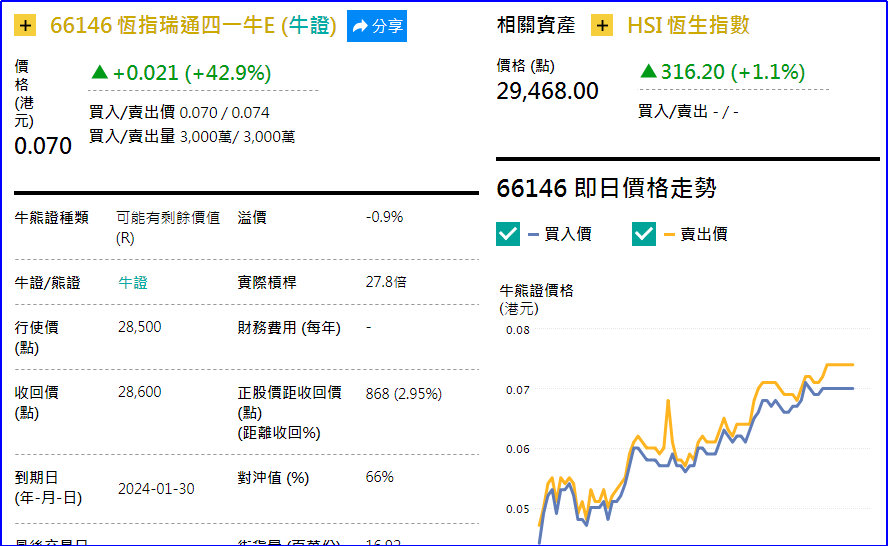Select bid/ask price 0.070 / 0.074
The height and width of the screenshot is (546, 888).
click(x=224, y=113)
